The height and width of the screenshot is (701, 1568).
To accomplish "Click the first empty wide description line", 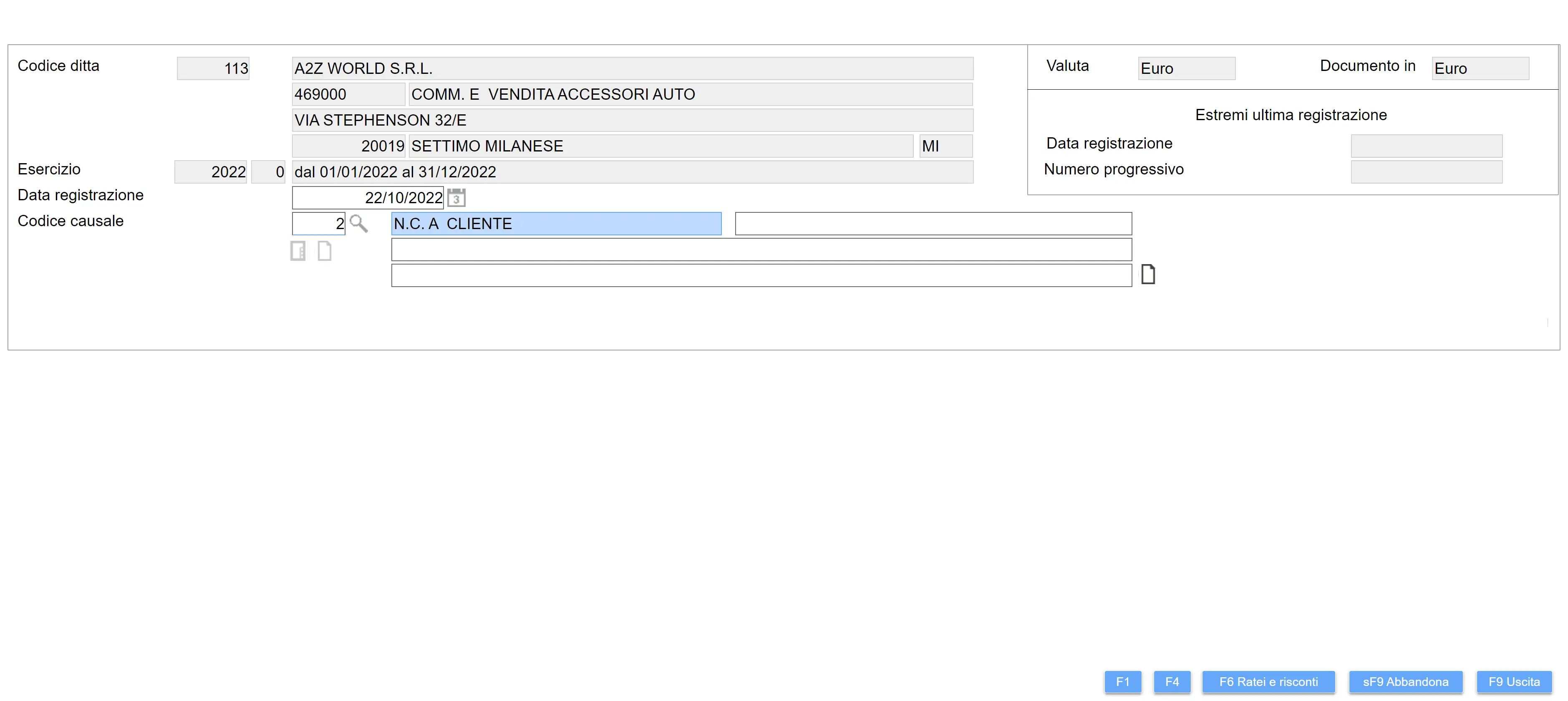I will [x=761, y=250].
